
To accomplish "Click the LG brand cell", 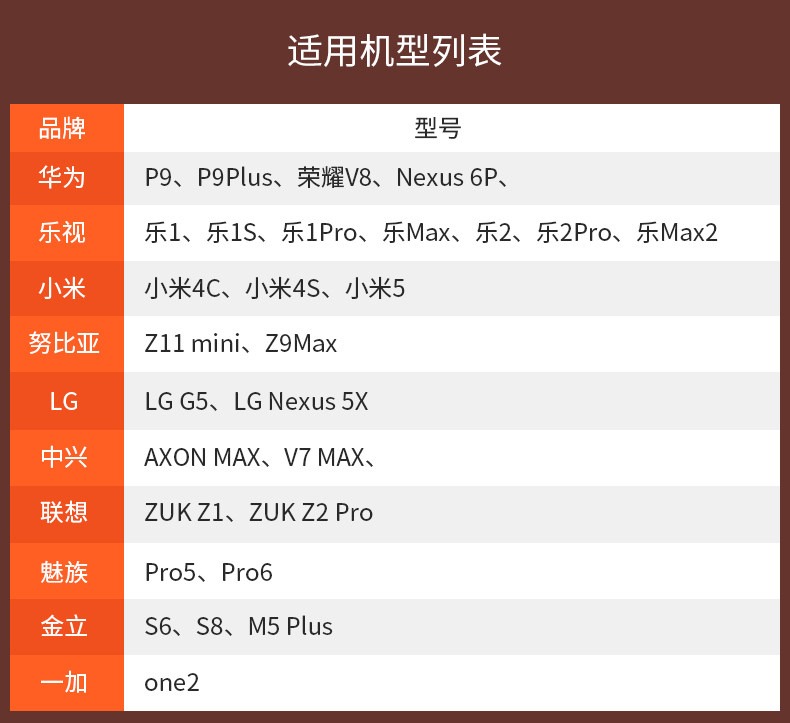I will (67, 401).
